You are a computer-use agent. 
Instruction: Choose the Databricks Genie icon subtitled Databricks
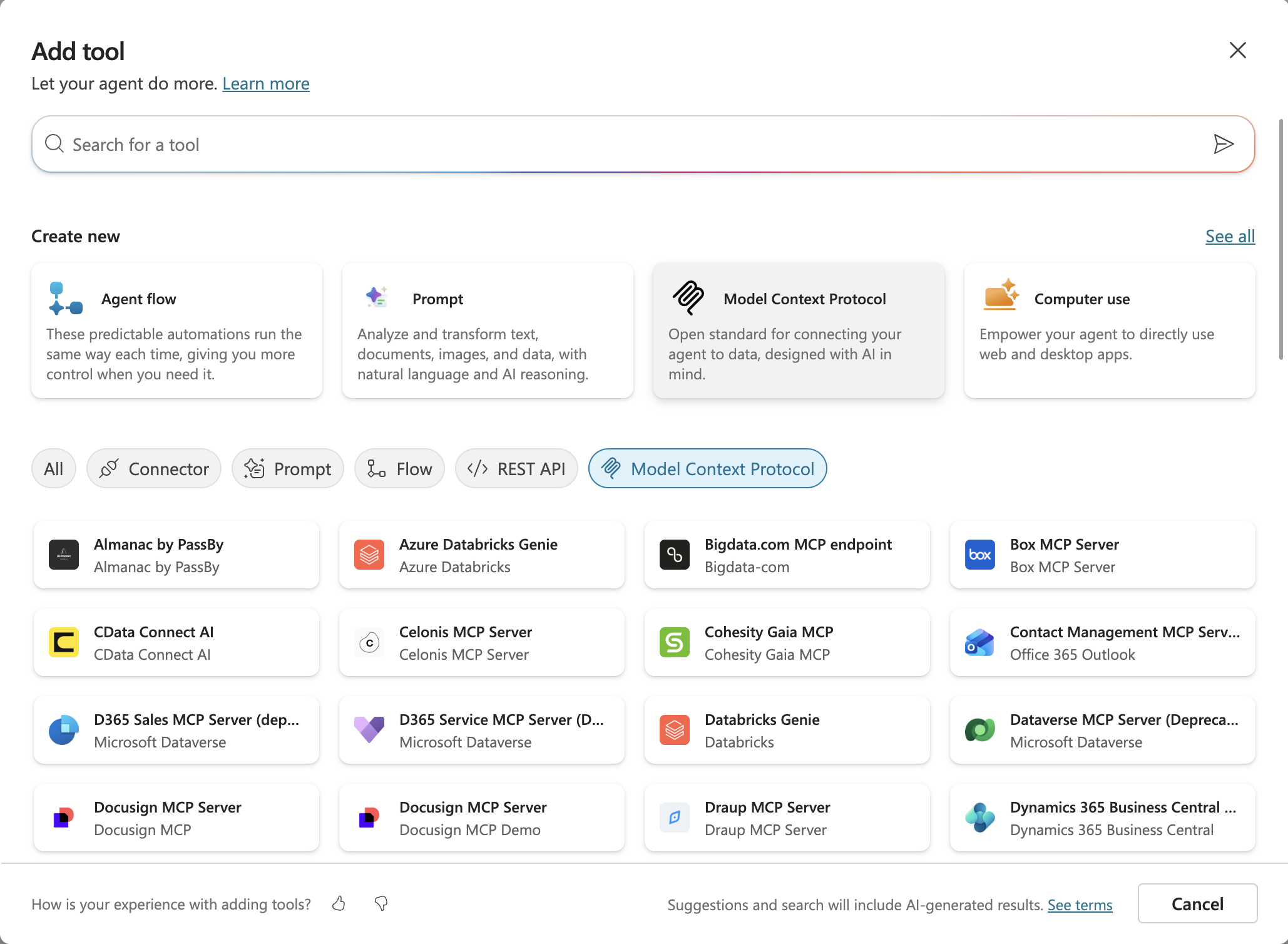point(675,730)
